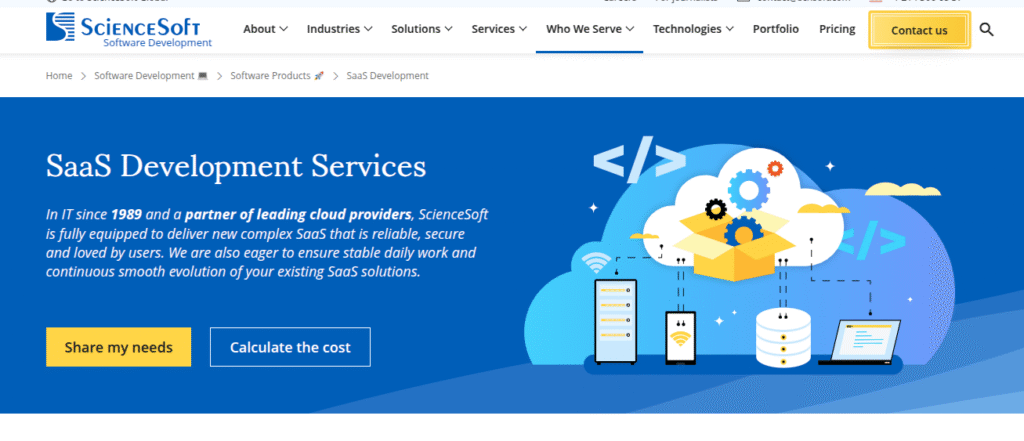Screen dimensions: 1024x441
Task: Open the Software Development breadcrumb link
Action: pos(151,76)
